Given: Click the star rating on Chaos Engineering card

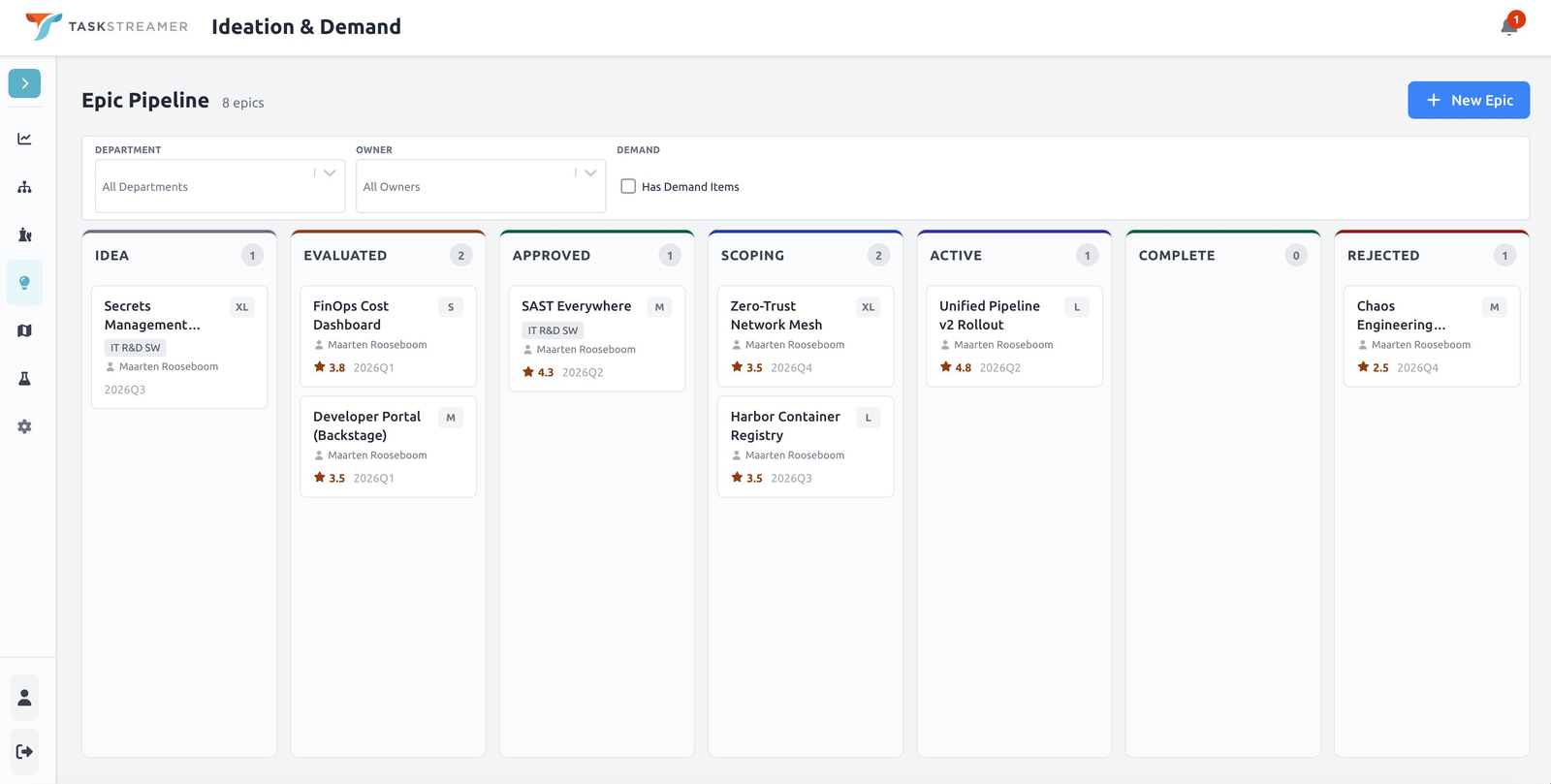Looking at the screenshot, I should (1374, 367).
